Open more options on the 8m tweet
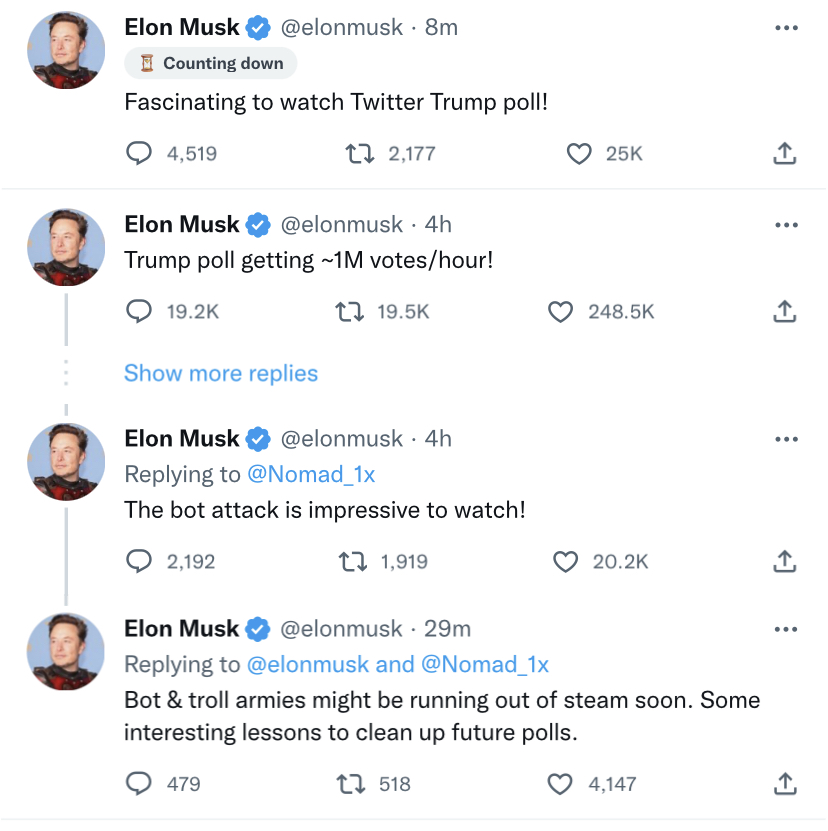The width and height of the screenshot is (828, 831). [x=787, y=28]
